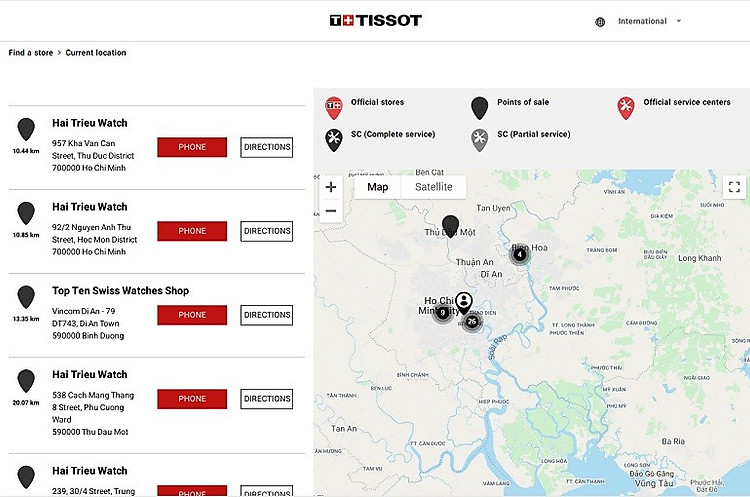Click the Find a store breadcrumb
This screenshot has height=497, width=750.
pyautogui.click(x=29, y=53)
